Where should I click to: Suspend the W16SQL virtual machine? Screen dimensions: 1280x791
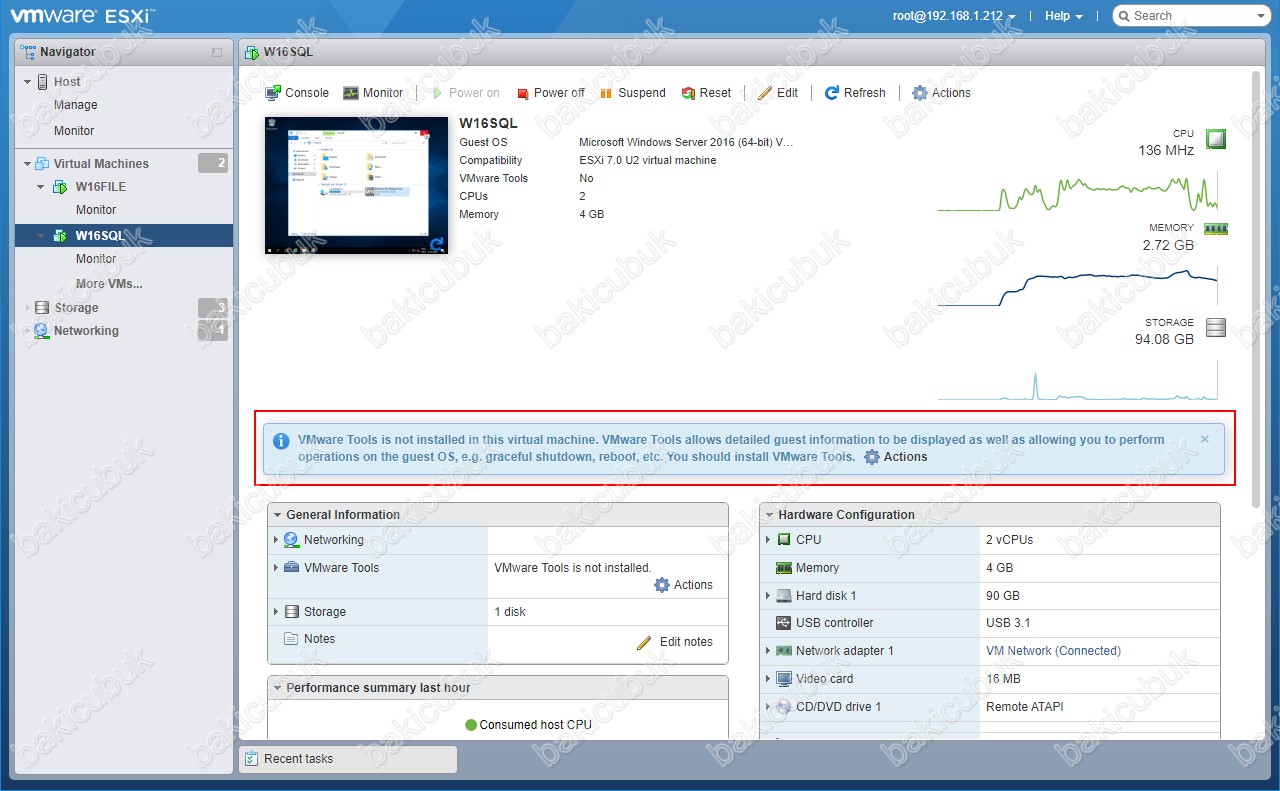point(633,93)
